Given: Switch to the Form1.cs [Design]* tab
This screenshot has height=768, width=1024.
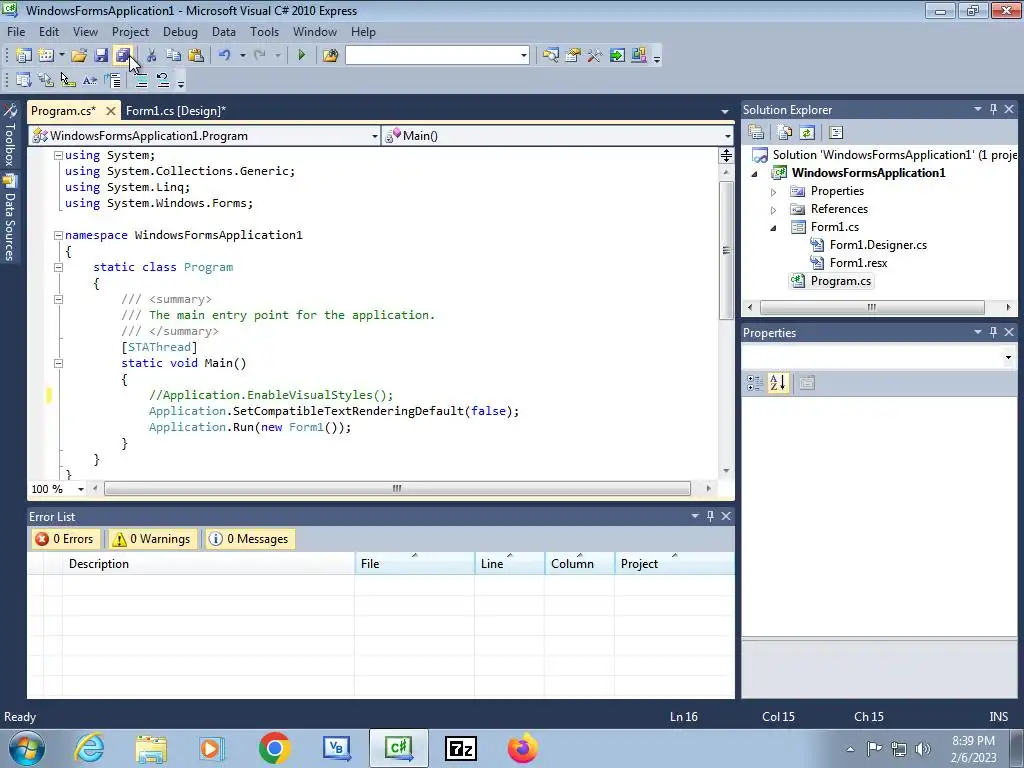Looking at the screenshot, I should 176,111.
